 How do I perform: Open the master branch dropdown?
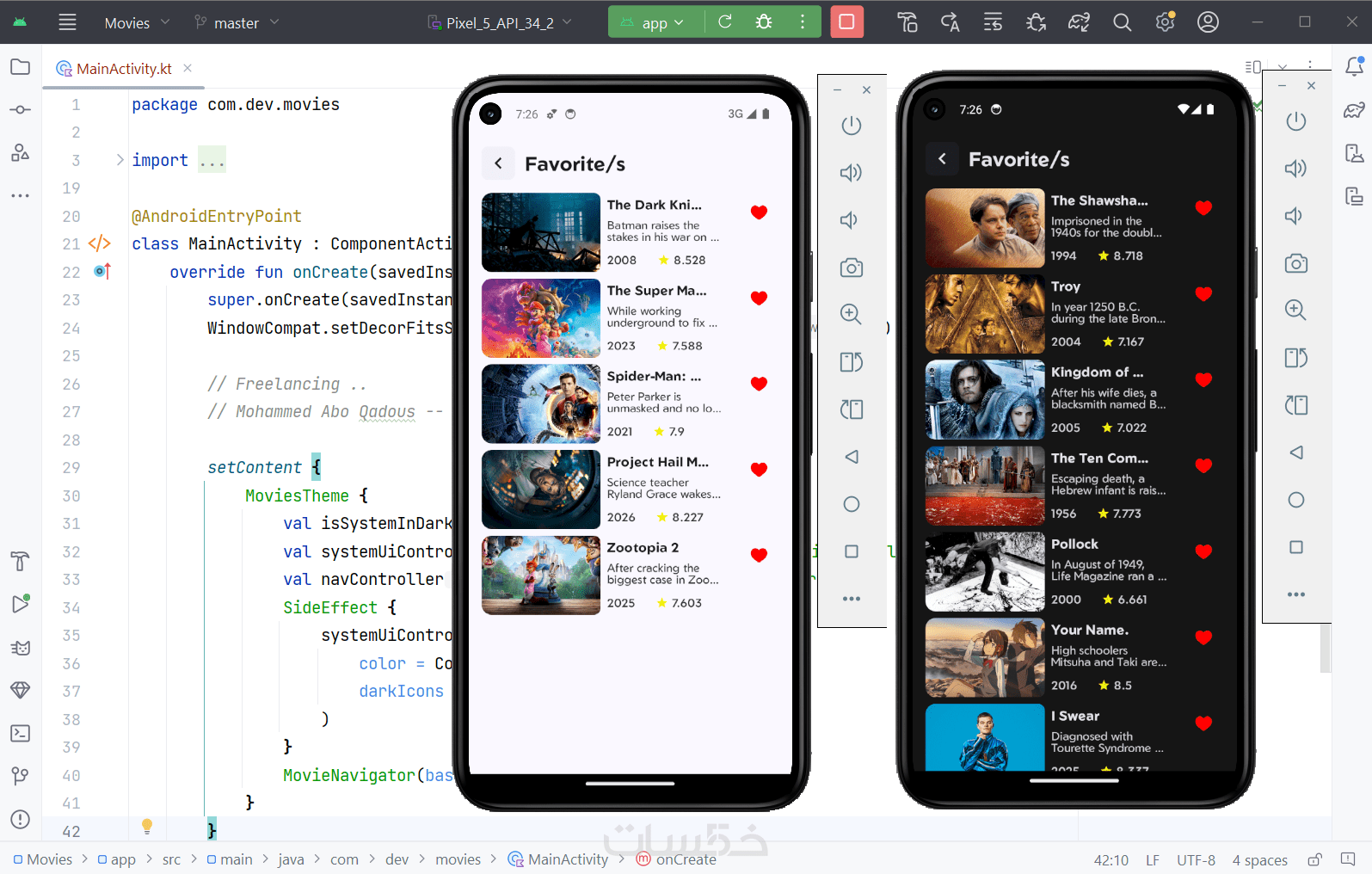click(237, 22)
